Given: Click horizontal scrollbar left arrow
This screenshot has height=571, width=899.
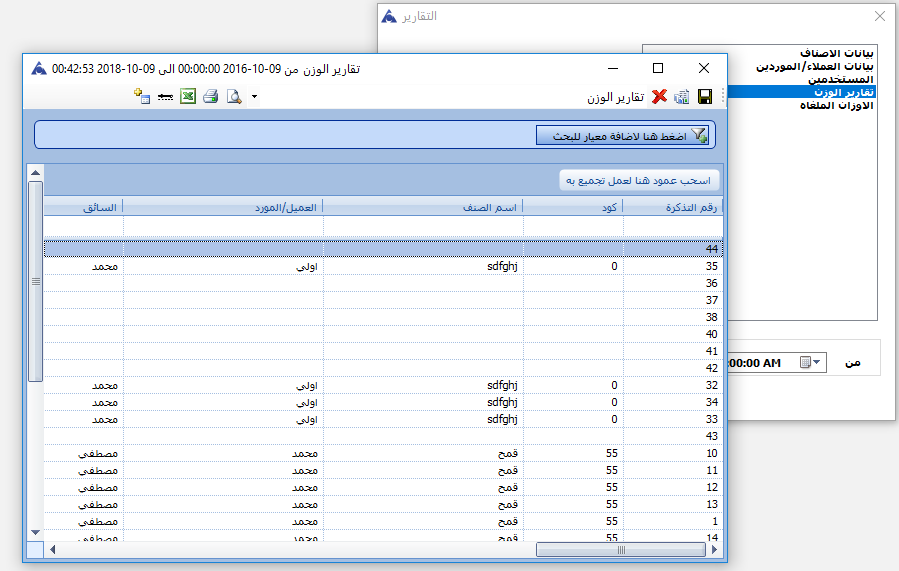Looking at the screenshot, I should point(53,550).
